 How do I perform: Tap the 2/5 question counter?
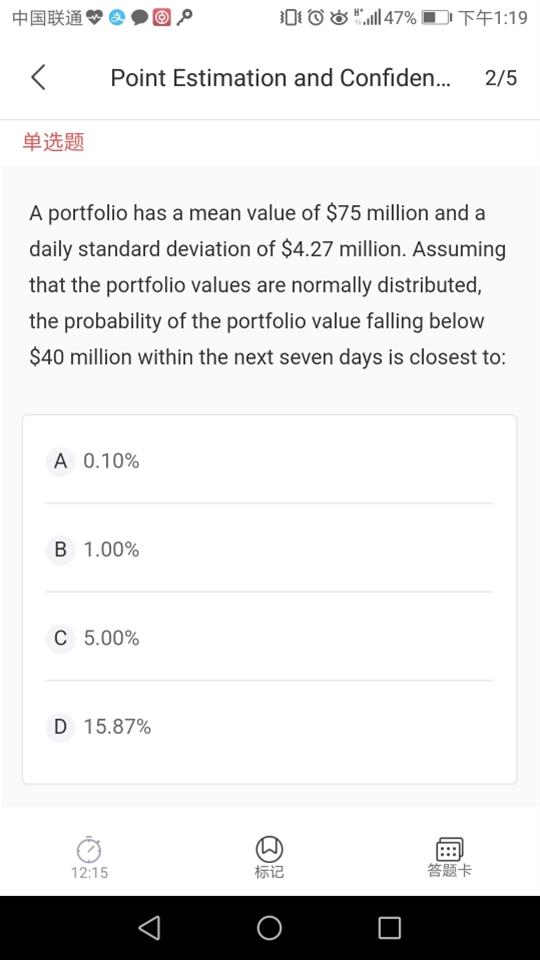click(501, 78)
